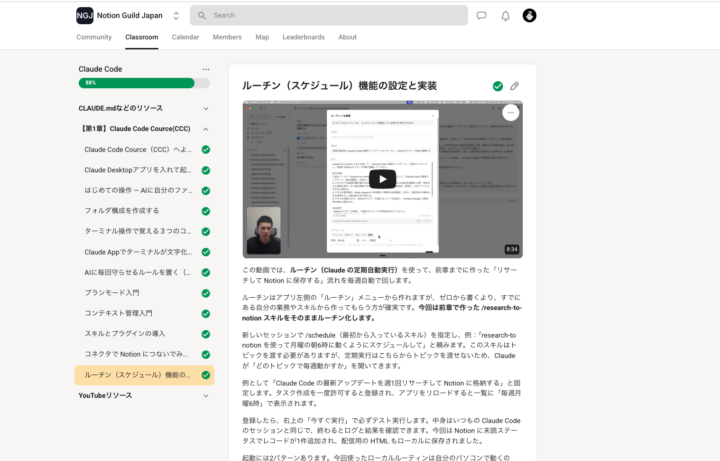Open the group switcher arrows next to Notion Guild Japan

pos(176,16)
